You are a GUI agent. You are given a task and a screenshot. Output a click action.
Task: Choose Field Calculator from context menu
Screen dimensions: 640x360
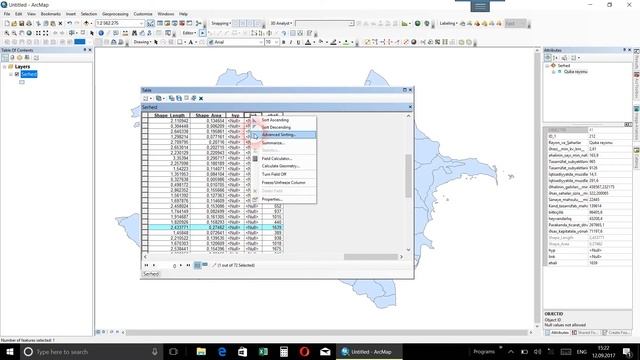(x=283, y=159)
